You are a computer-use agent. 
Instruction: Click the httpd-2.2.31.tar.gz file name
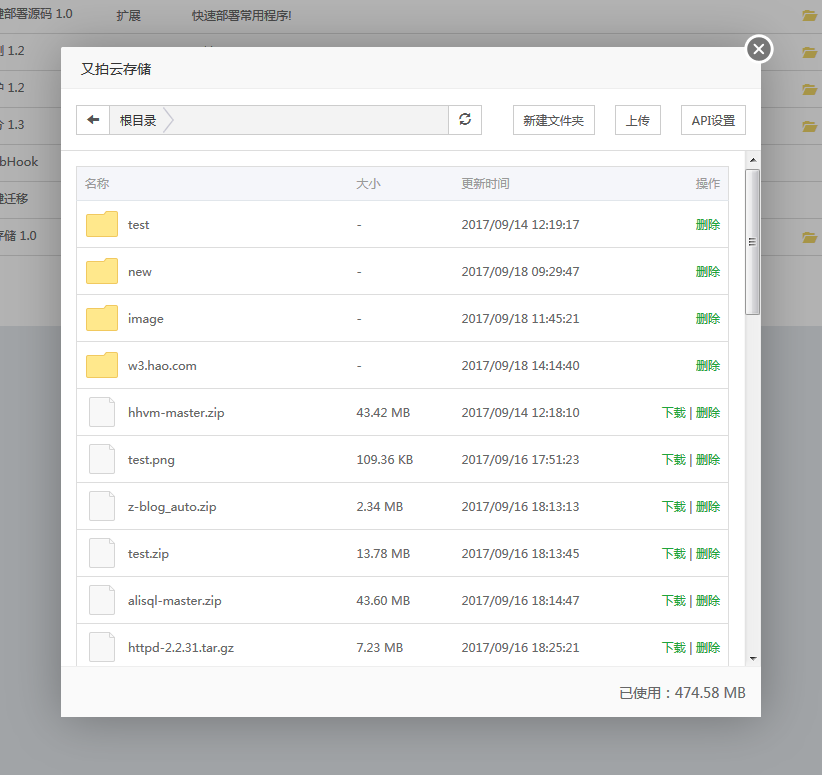[x=181, y=648]
